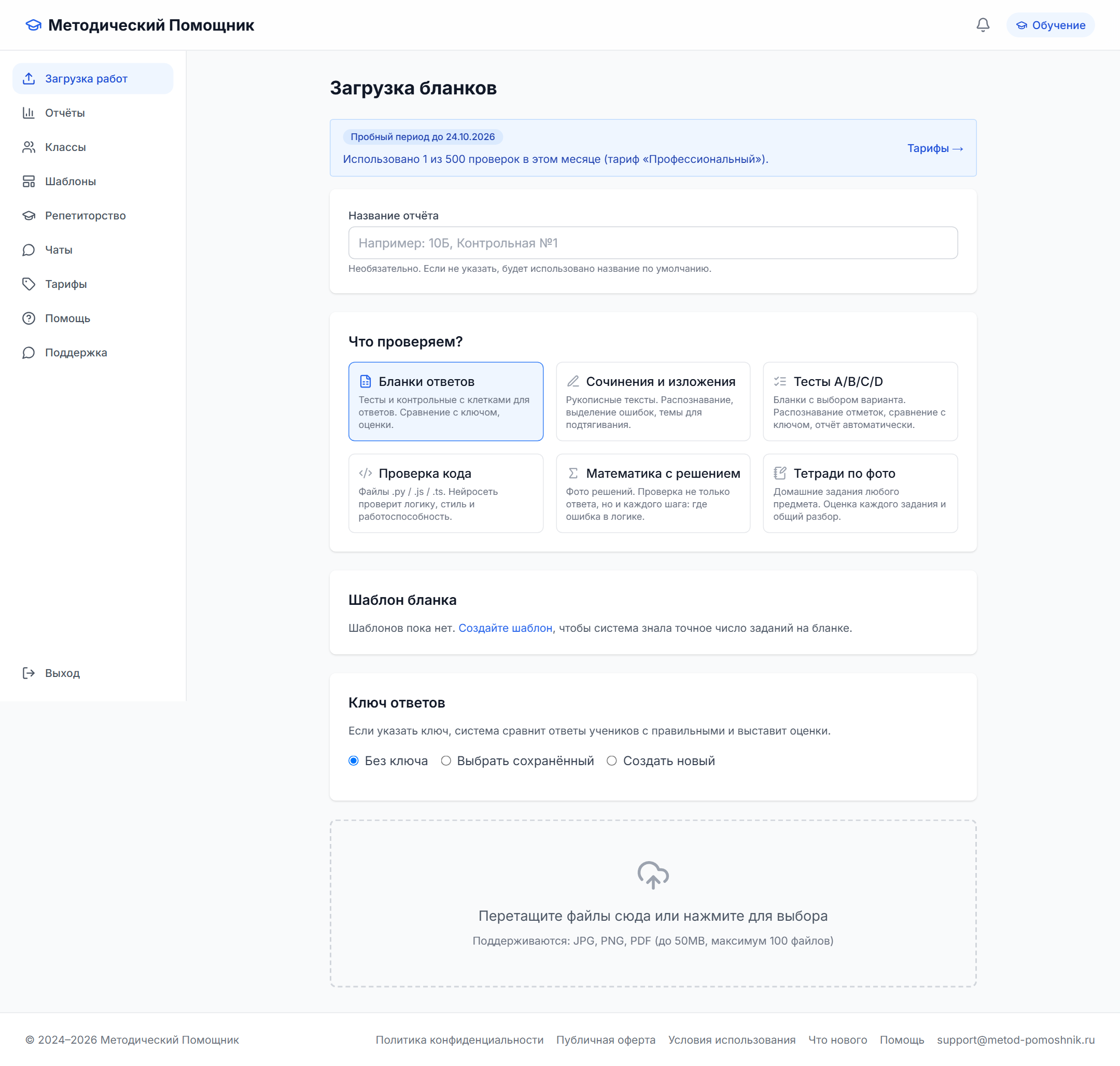Choose the Сочинения и изложения card
The width and height of the screenshot is (1120, 1066).
coord(653,401)
